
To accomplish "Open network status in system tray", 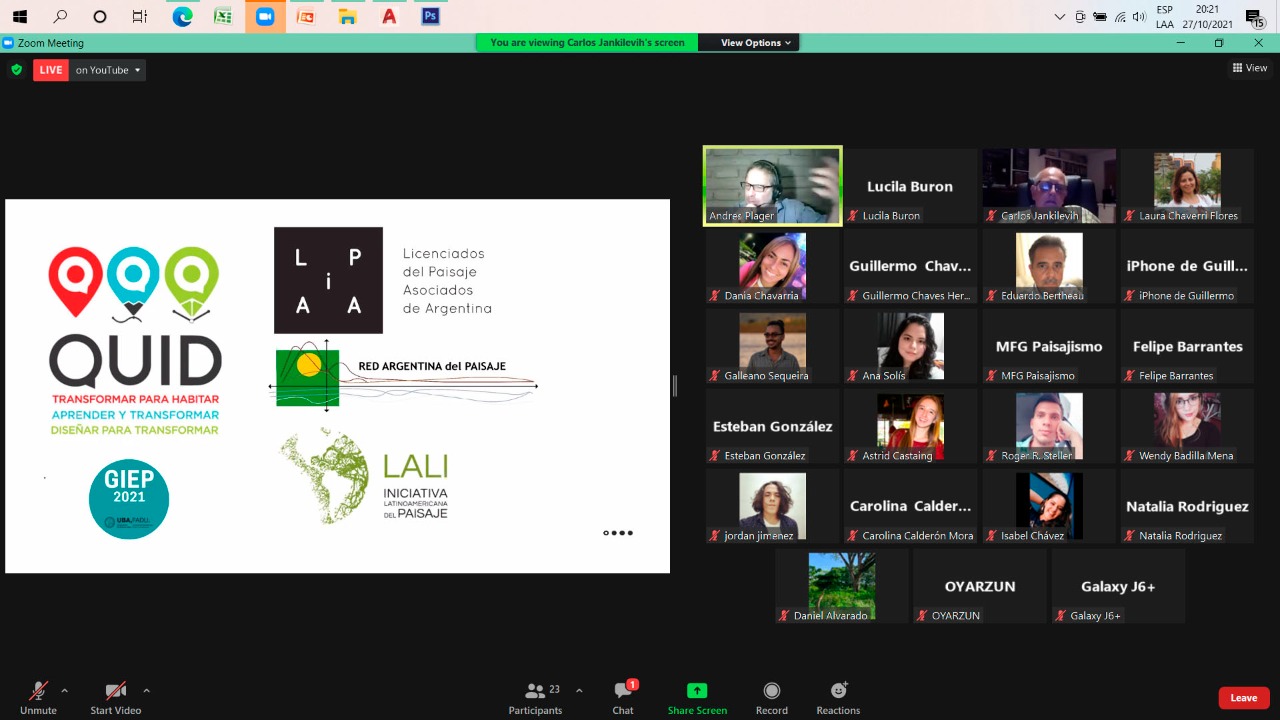I will point(1120,17).
